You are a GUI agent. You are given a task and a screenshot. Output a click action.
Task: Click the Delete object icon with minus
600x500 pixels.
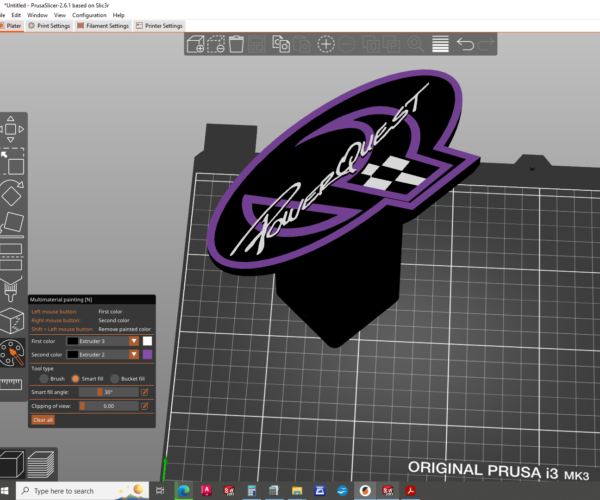pyautogui.click(x=216, y=44)
